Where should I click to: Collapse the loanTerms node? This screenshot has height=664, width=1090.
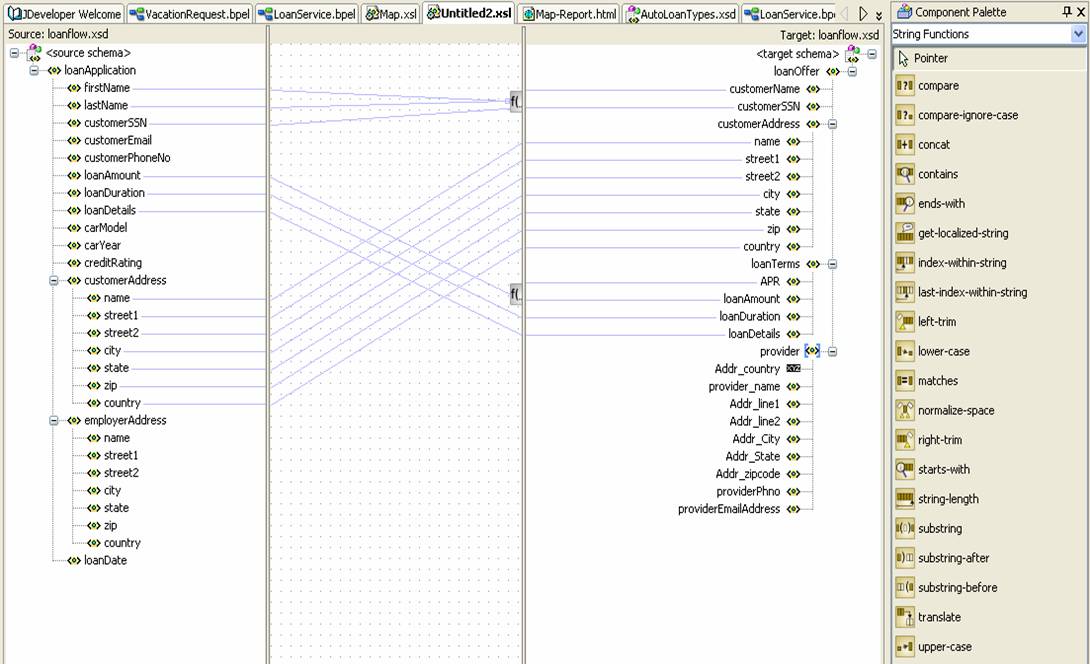832,264
